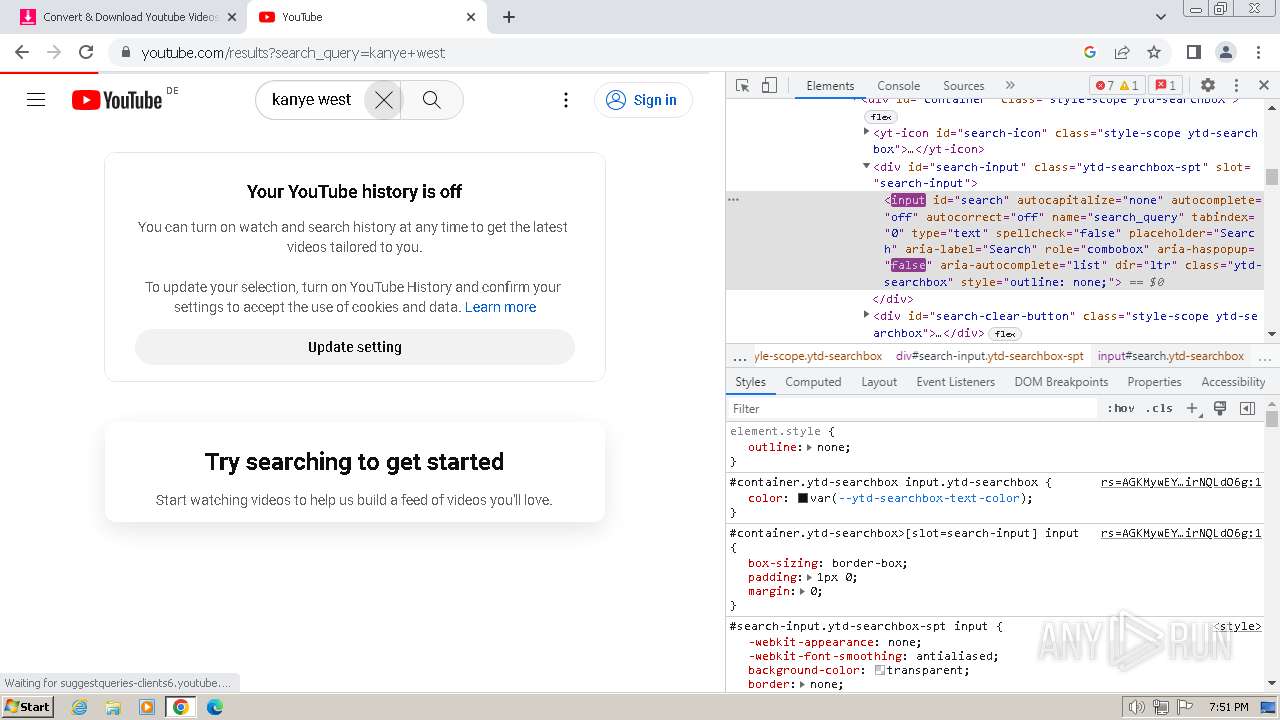Screen dimensions: 1280x720
Task: Open DevTools customize three-dot menu
Action: coord(1236,85)
